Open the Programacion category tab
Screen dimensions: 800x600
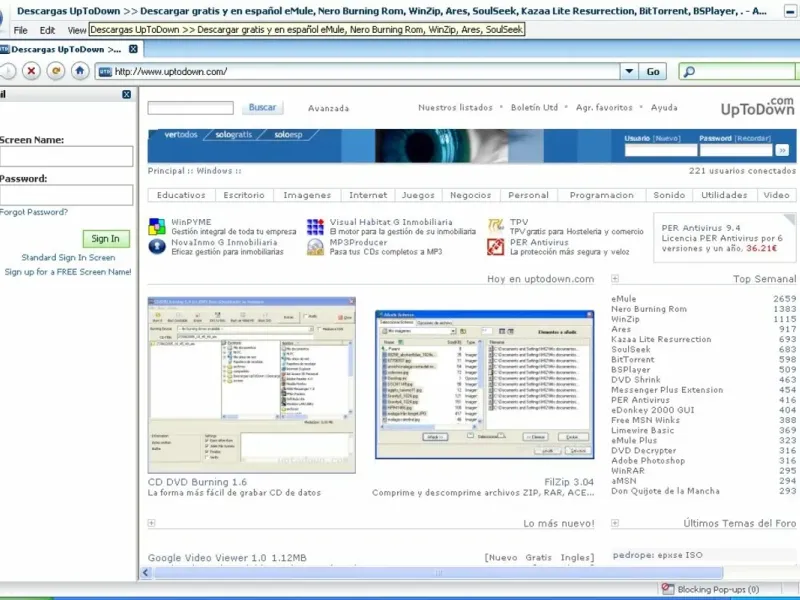pyautogui.click(x=602, y=195)
